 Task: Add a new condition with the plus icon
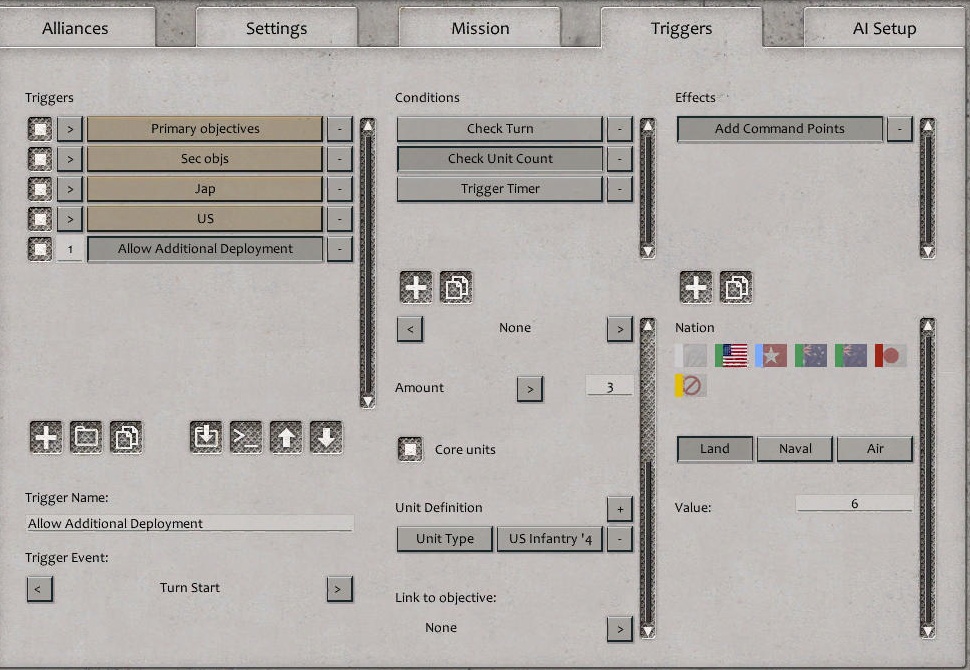(x=416, y=287)
